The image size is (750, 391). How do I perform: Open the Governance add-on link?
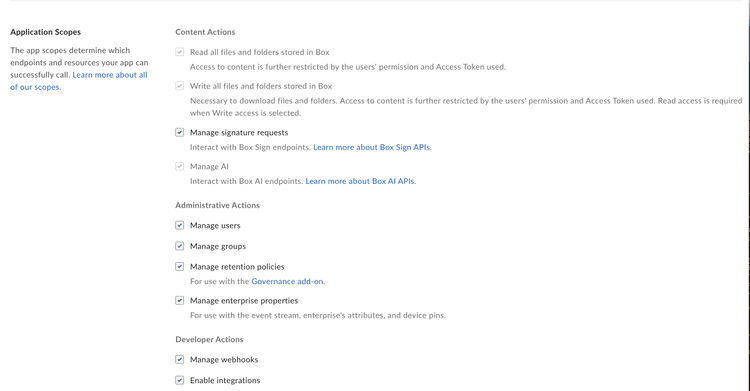287,281
